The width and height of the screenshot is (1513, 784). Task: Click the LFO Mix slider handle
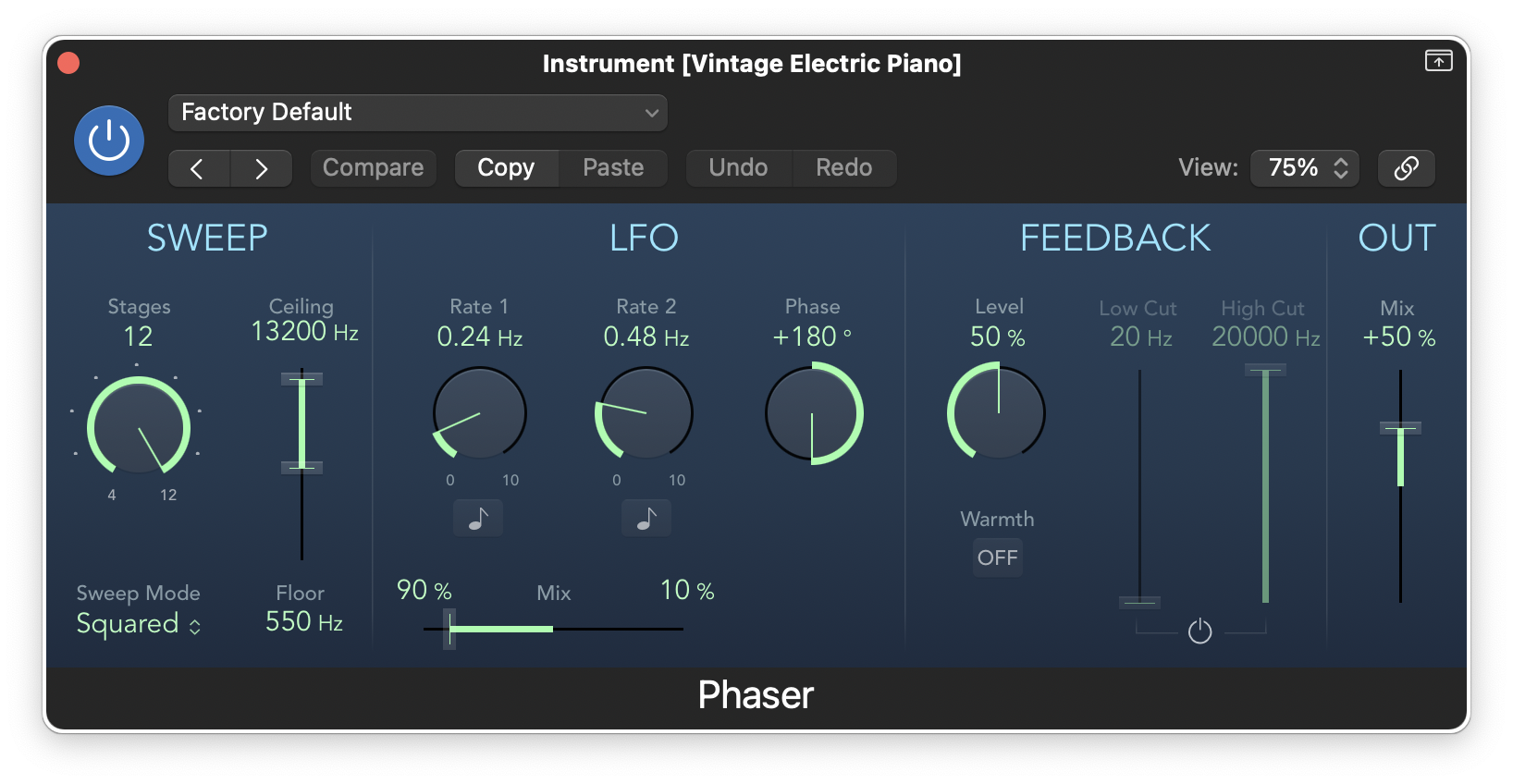click(449, 630)
